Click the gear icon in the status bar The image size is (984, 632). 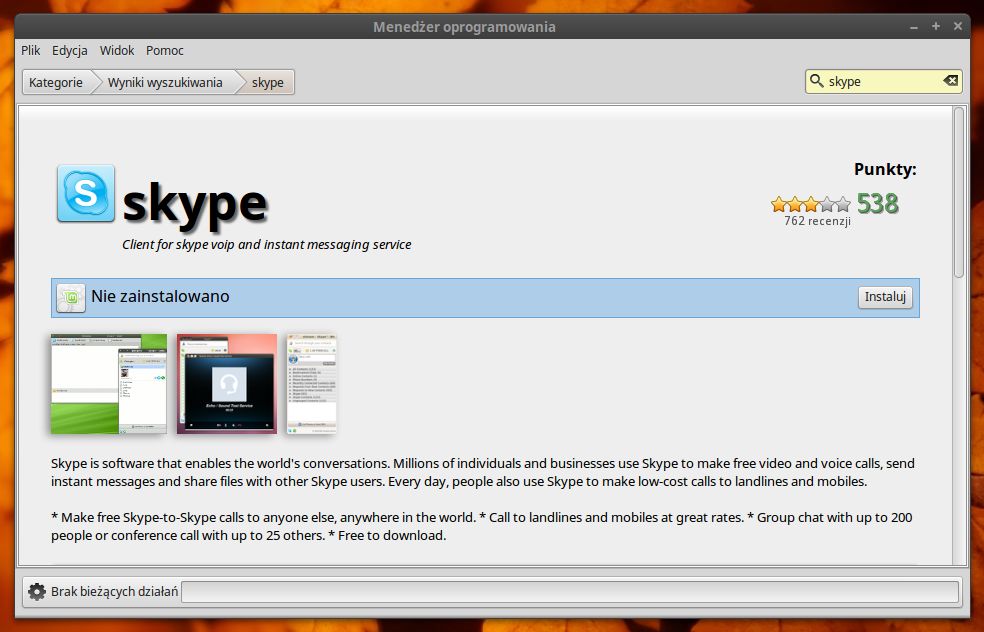tap(37, 591)
